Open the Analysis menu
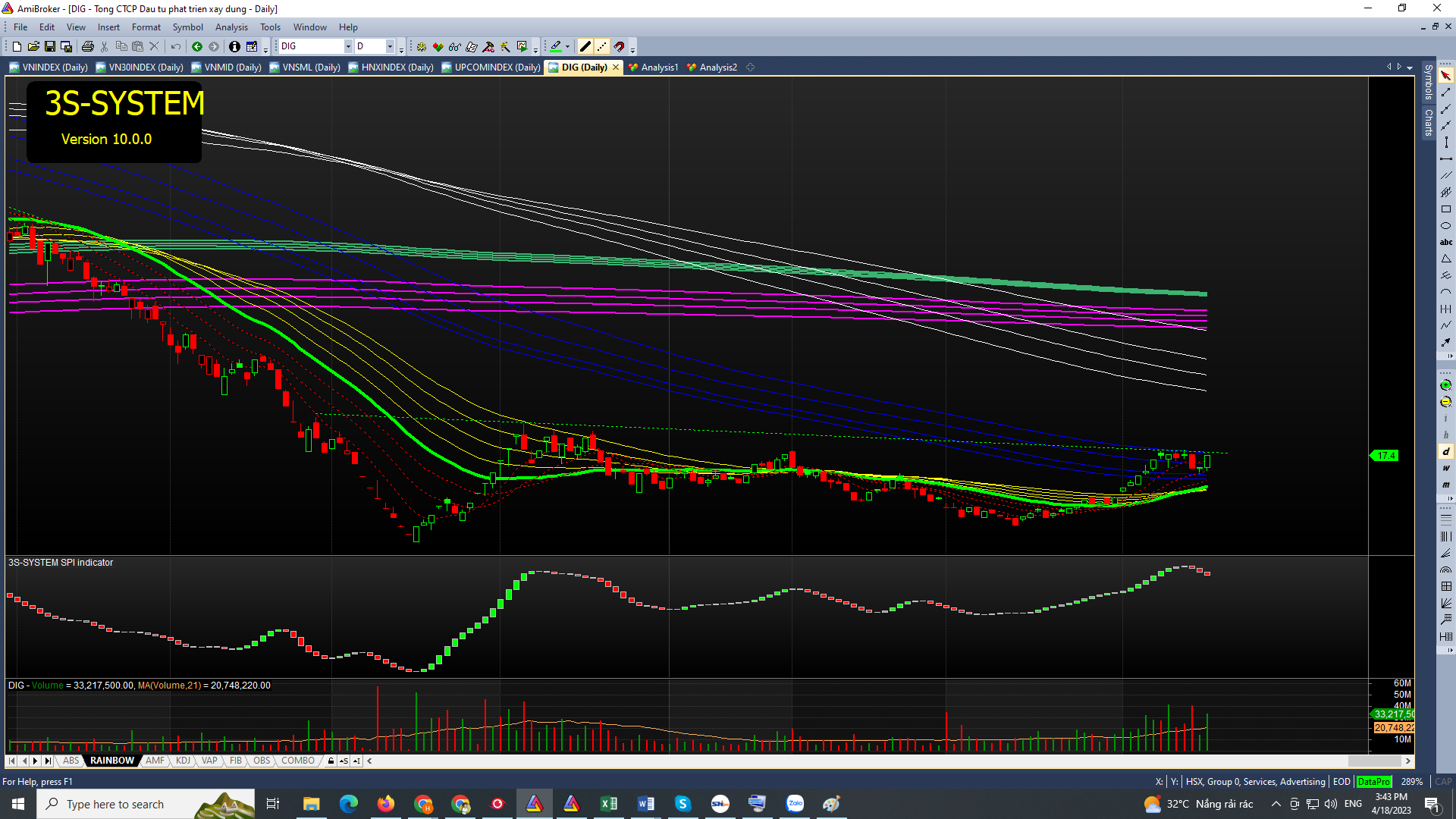This screenshot has width=1456, height=819. tap(231, 27)
